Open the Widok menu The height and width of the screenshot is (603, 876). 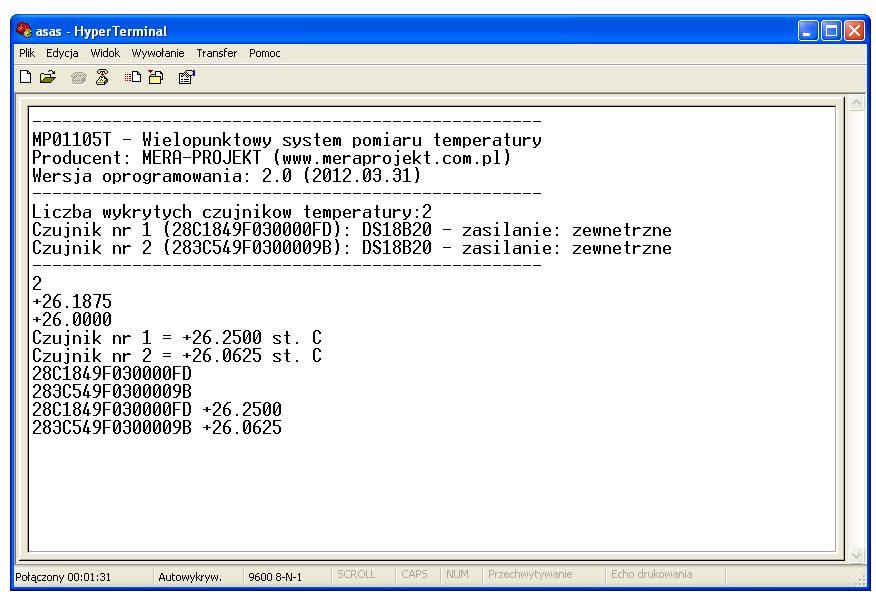tap(105, 53)
